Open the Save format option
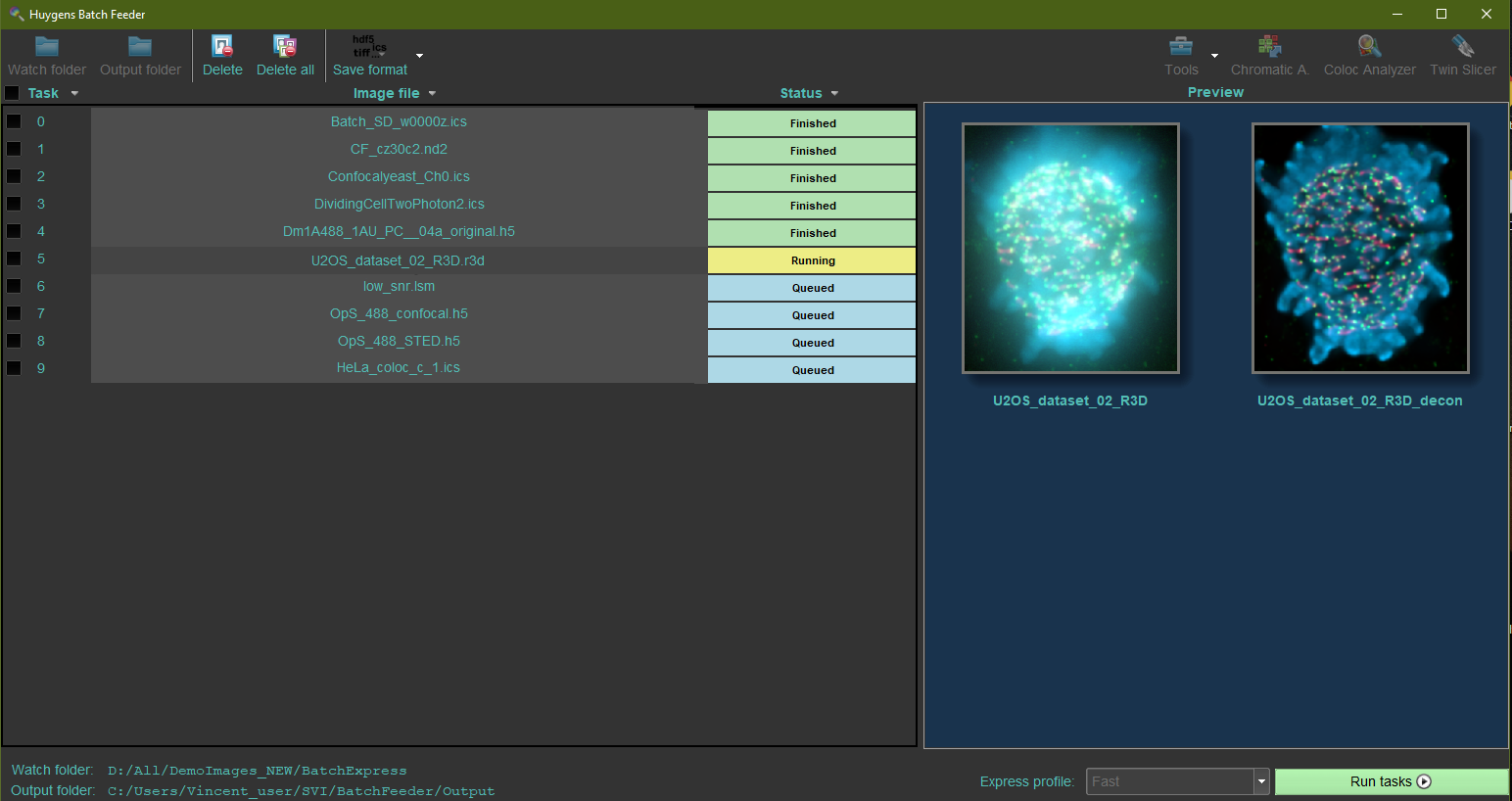Image resolution: width=1512 pixels, height=801 pixels. (x=369, y=56)
